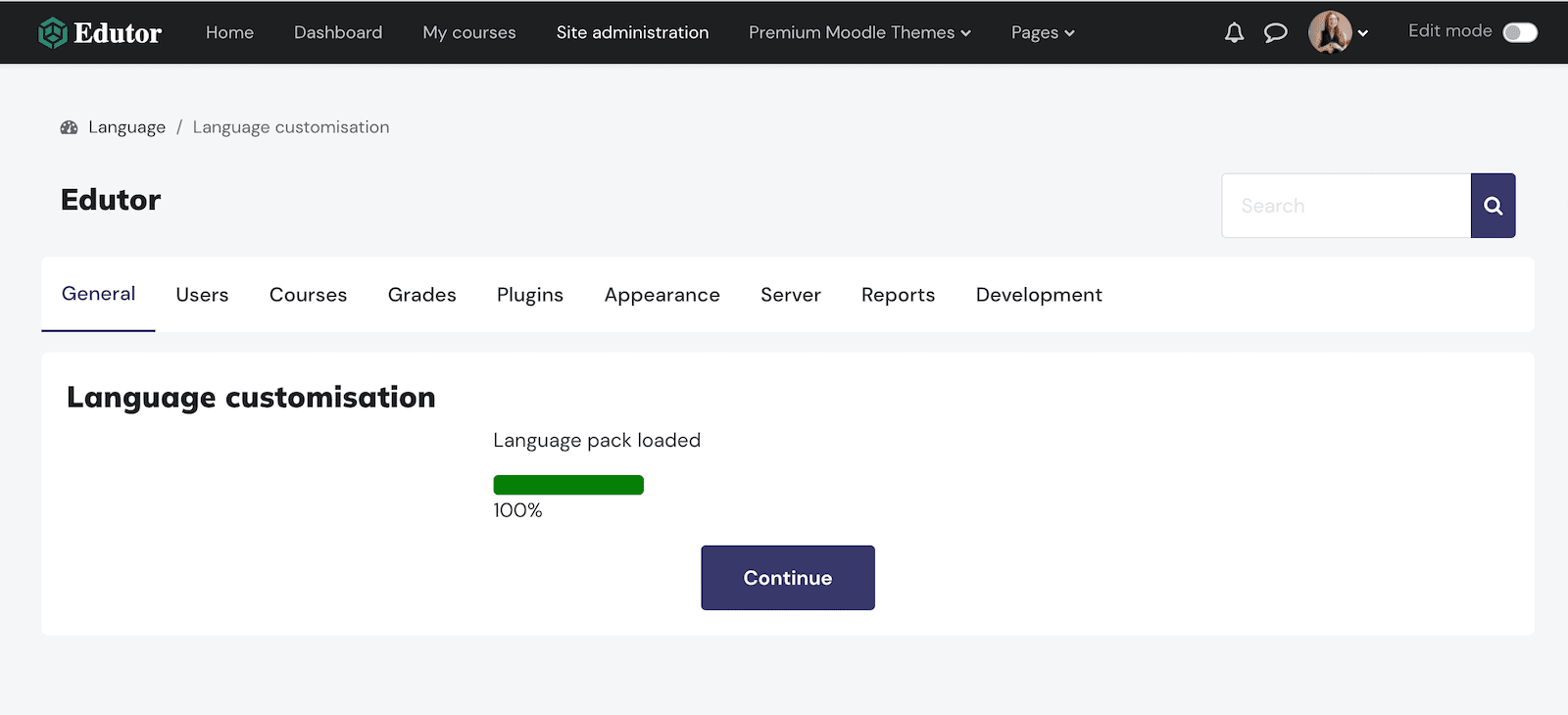
Task: Switch to the Courses tab
Action: click(x=308, y=295)
